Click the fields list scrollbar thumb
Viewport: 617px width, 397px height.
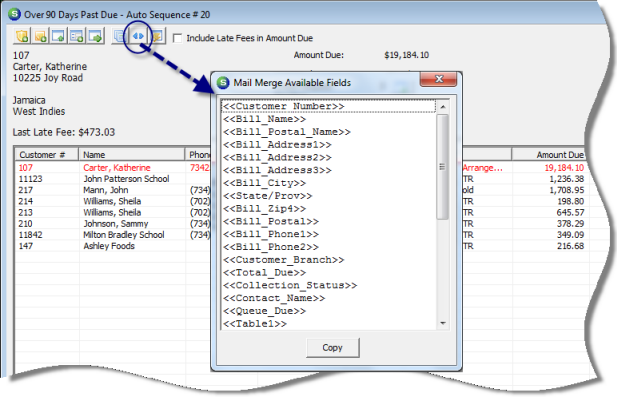[443, 166]
